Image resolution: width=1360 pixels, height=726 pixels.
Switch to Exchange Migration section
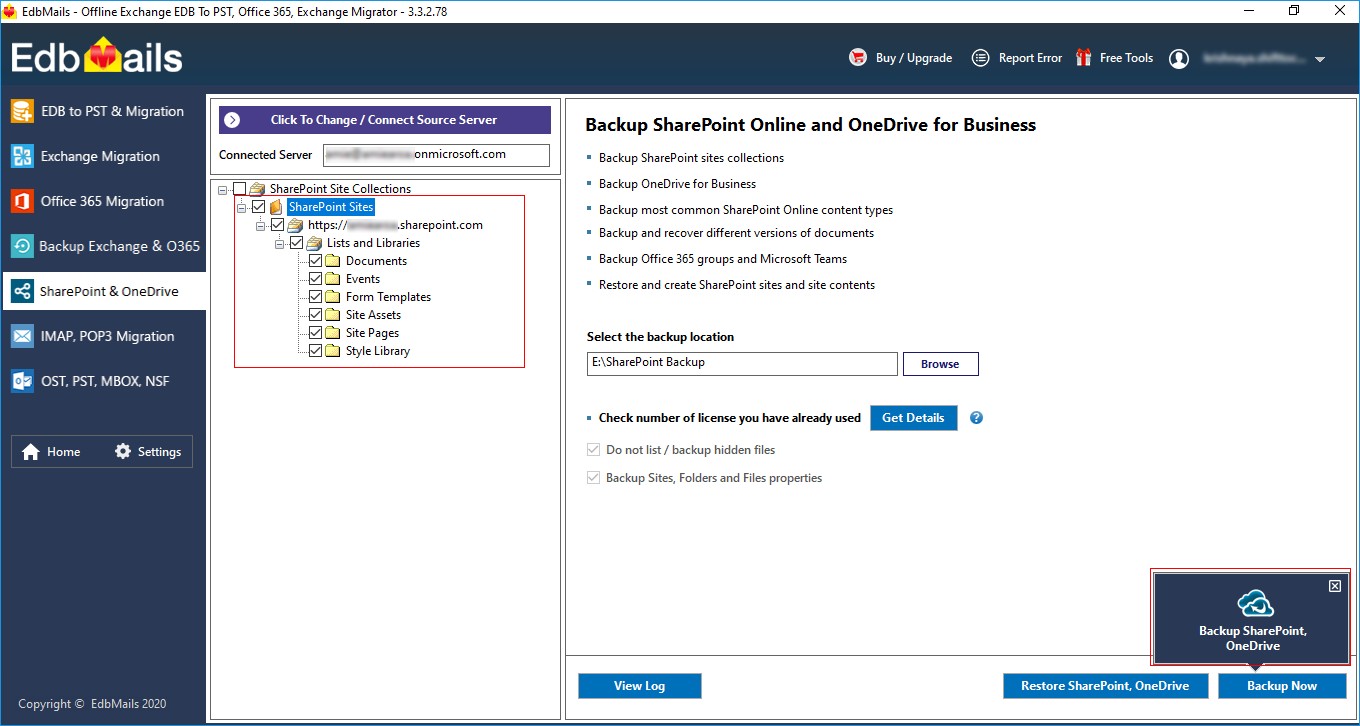tap(104, 156)
